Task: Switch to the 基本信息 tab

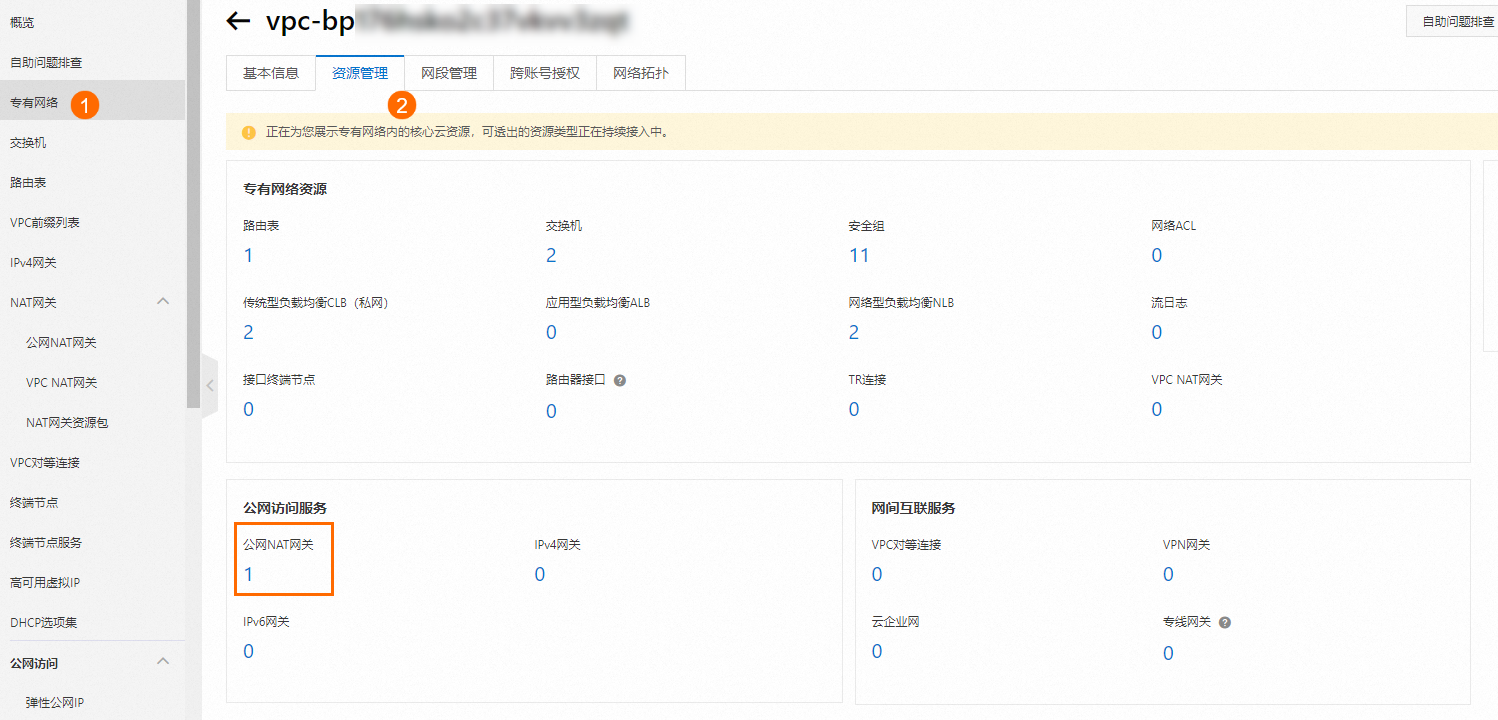Action: click(x=271, y=73)
